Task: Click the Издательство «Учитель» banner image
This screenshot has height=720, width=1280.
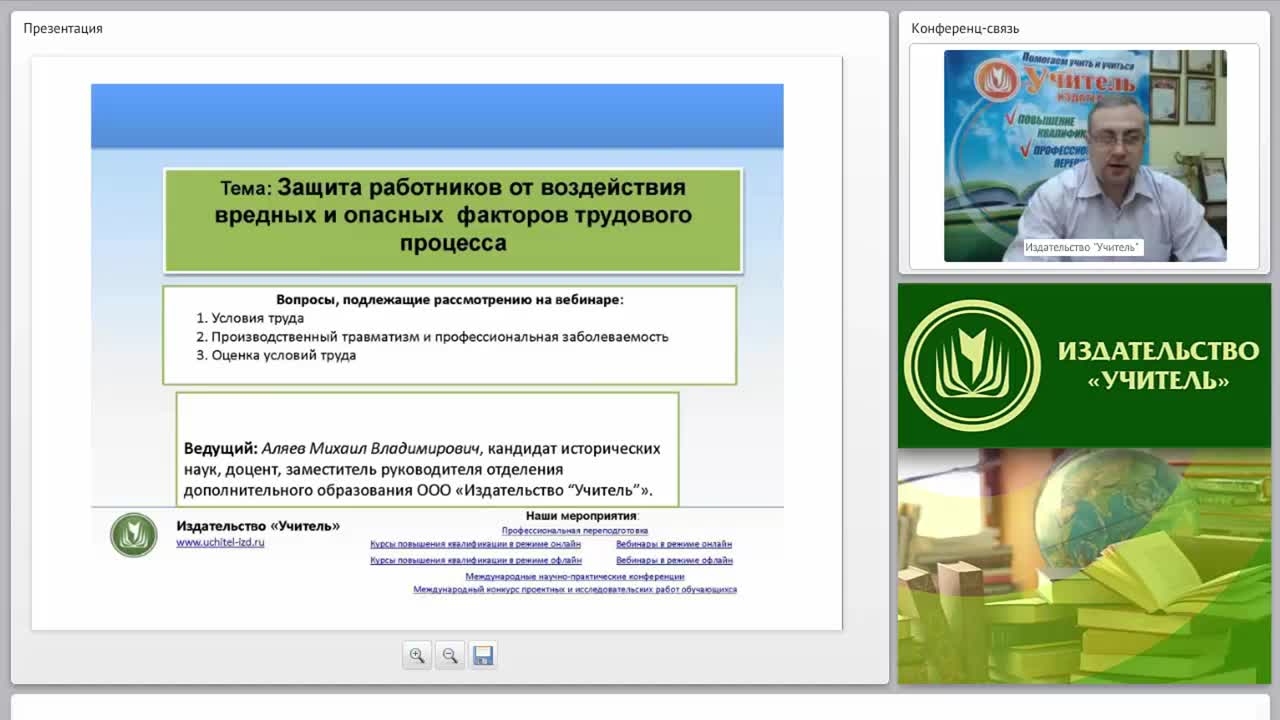Action: point(1085,366)
